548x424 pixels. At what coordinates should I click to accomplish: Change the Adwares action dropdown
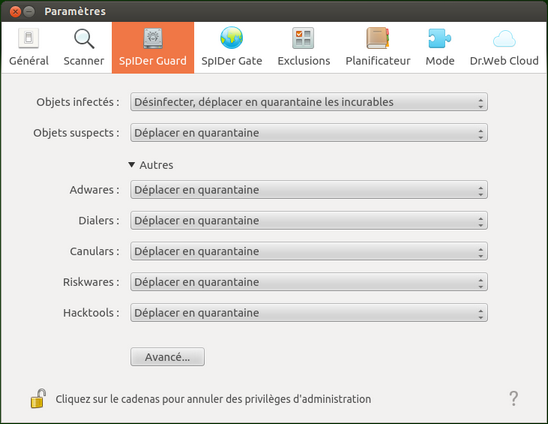(309, 190)
